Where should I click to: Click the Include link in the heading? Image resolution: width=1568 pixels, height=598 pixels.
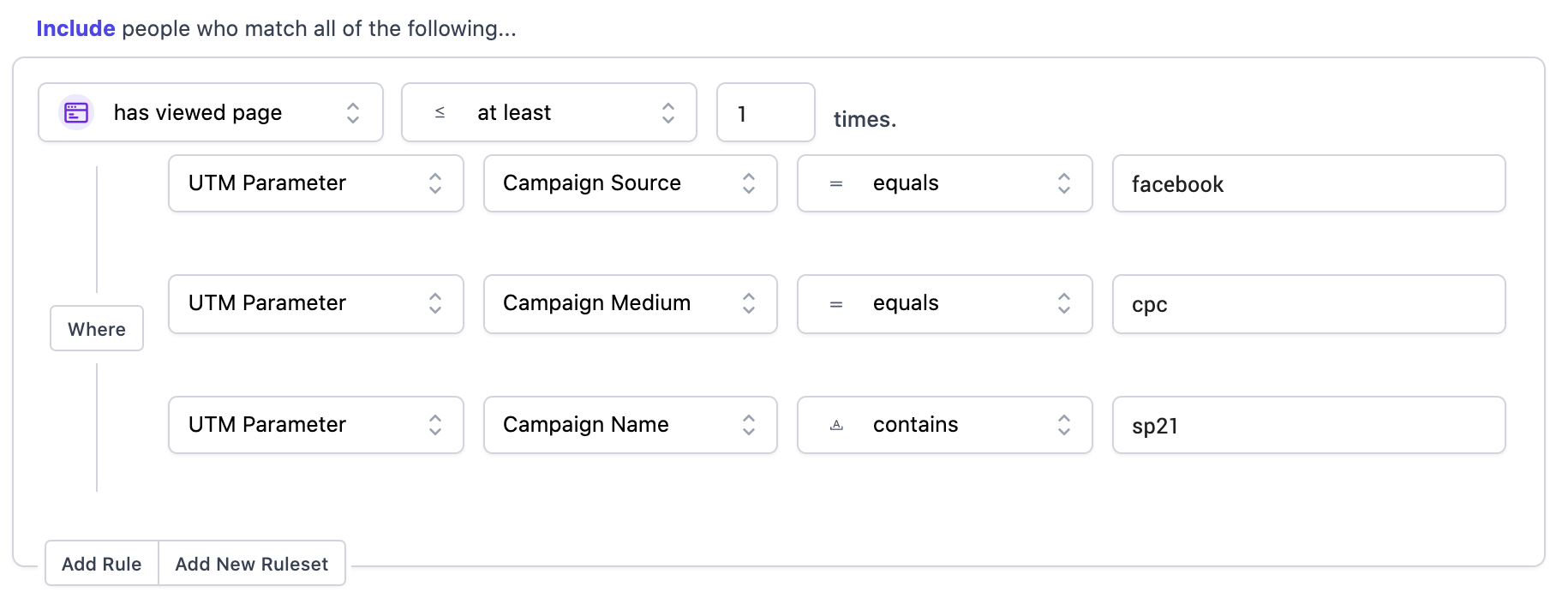click(x=75, y=28)
